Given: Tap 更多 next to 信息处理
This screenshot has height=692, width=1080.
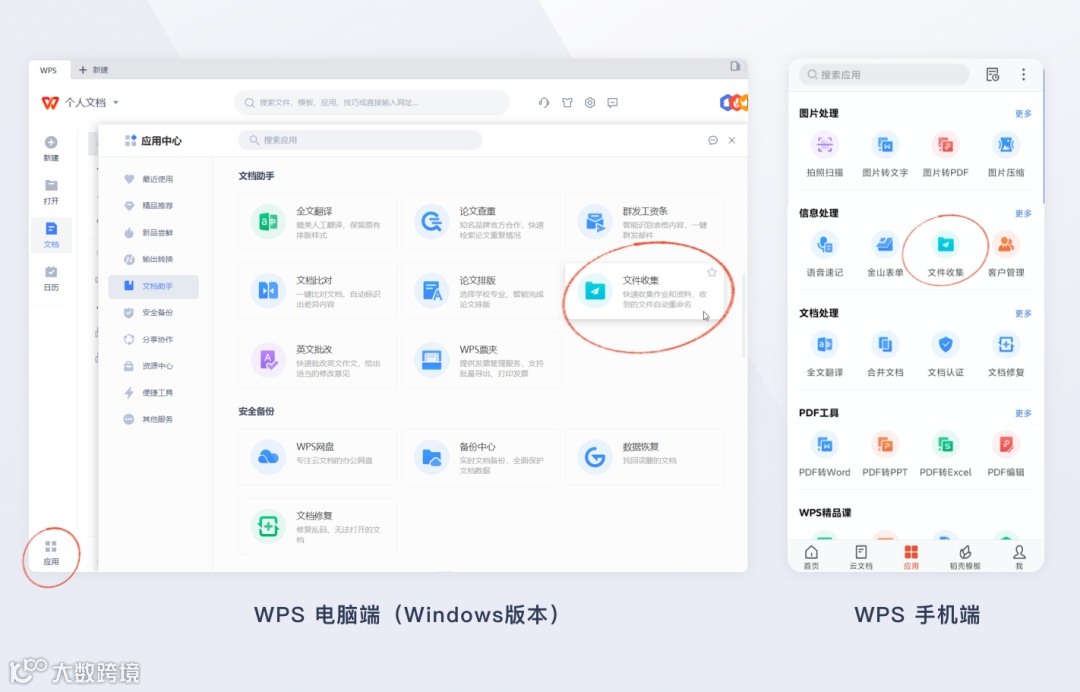Looking at the screenshot, I should click(x=1023, y=213).
